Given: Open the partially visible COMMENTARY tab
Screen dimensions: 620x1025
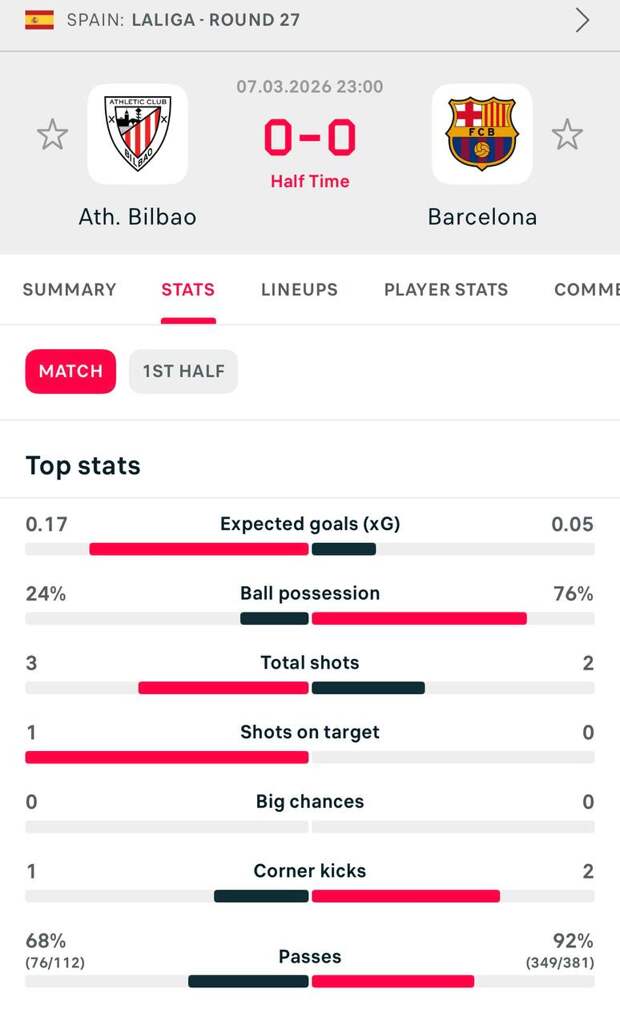Looking at the screenshot, I should (586, 290).
